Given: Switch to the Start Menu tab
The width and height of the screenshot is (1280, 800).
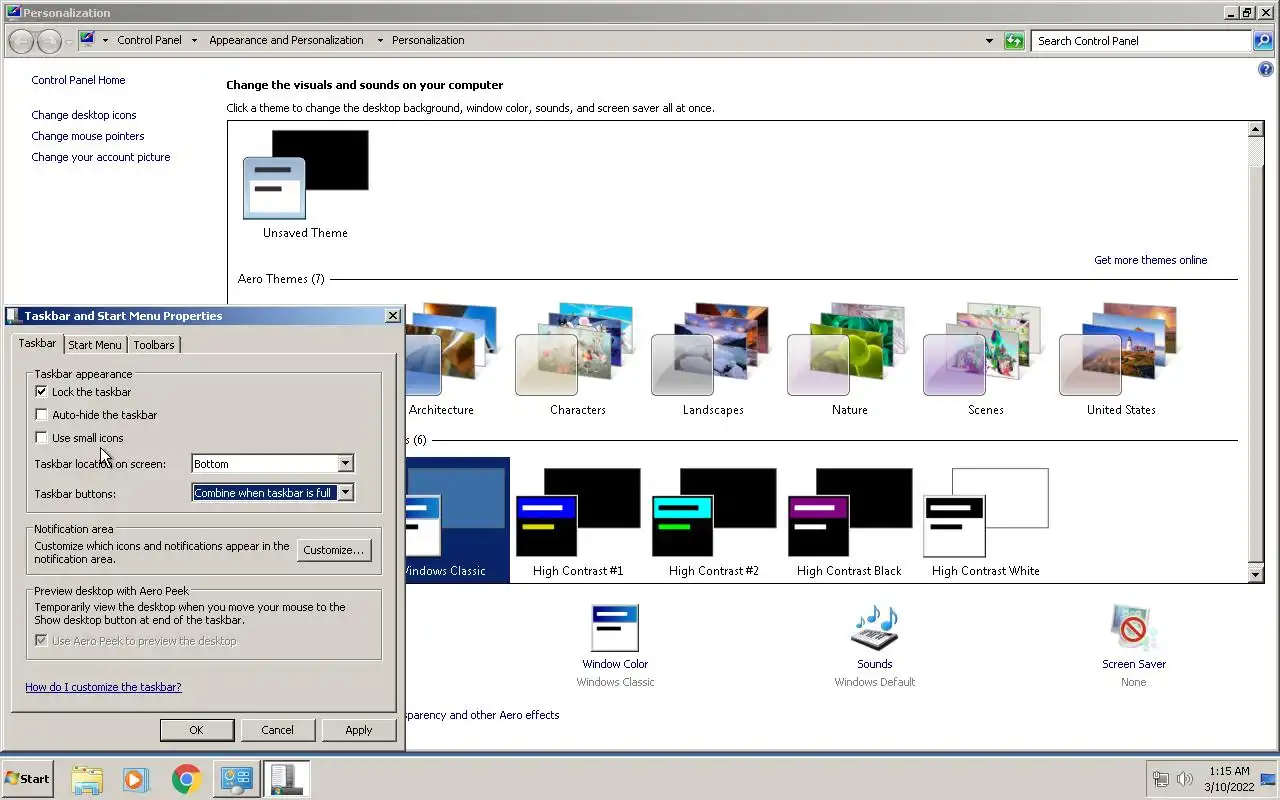Looking at the screenshot, I should [95, 345].
